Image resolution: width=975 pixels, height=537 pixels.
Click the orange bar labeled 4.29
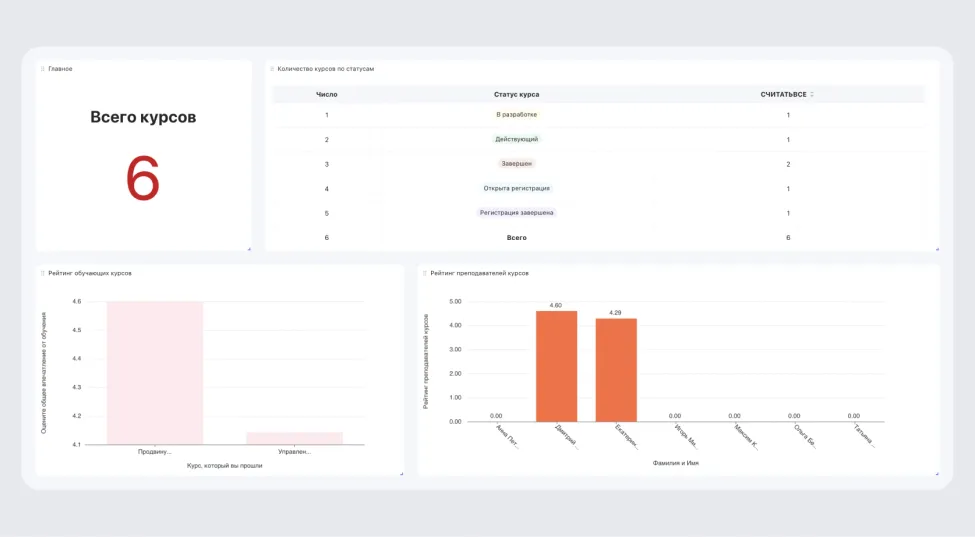pos(616,370)
